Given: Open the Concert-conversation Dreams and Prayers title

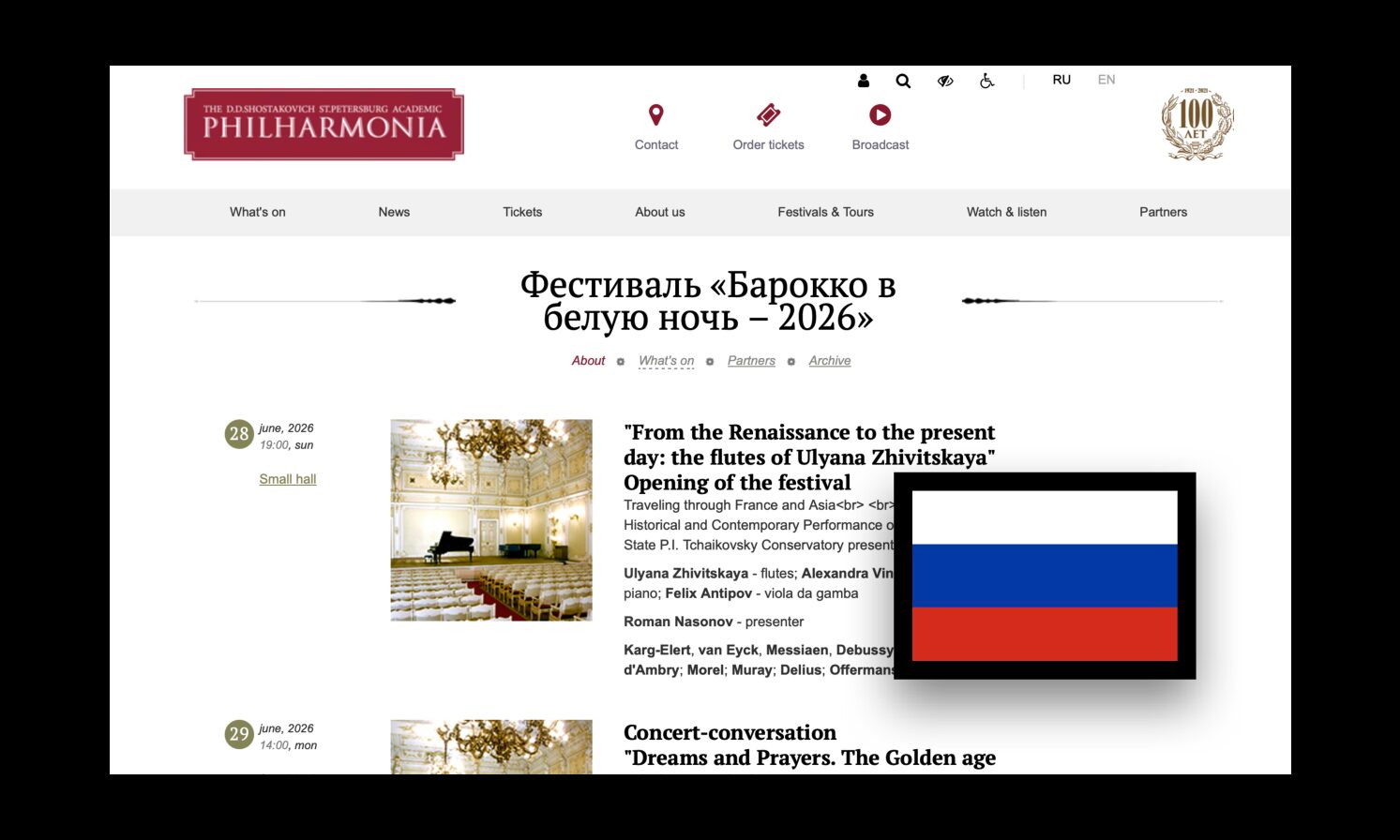Looking at the screenshot, I should [810, 745].
